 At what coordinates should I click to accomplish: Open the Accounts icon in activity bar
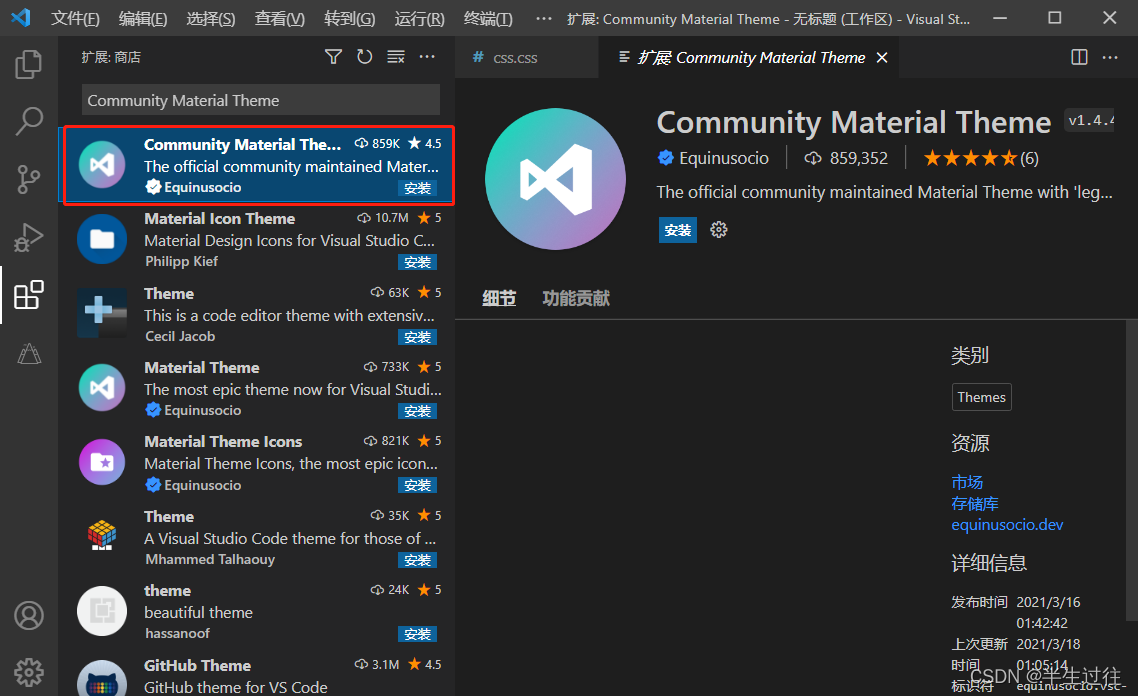click(29, 615)
